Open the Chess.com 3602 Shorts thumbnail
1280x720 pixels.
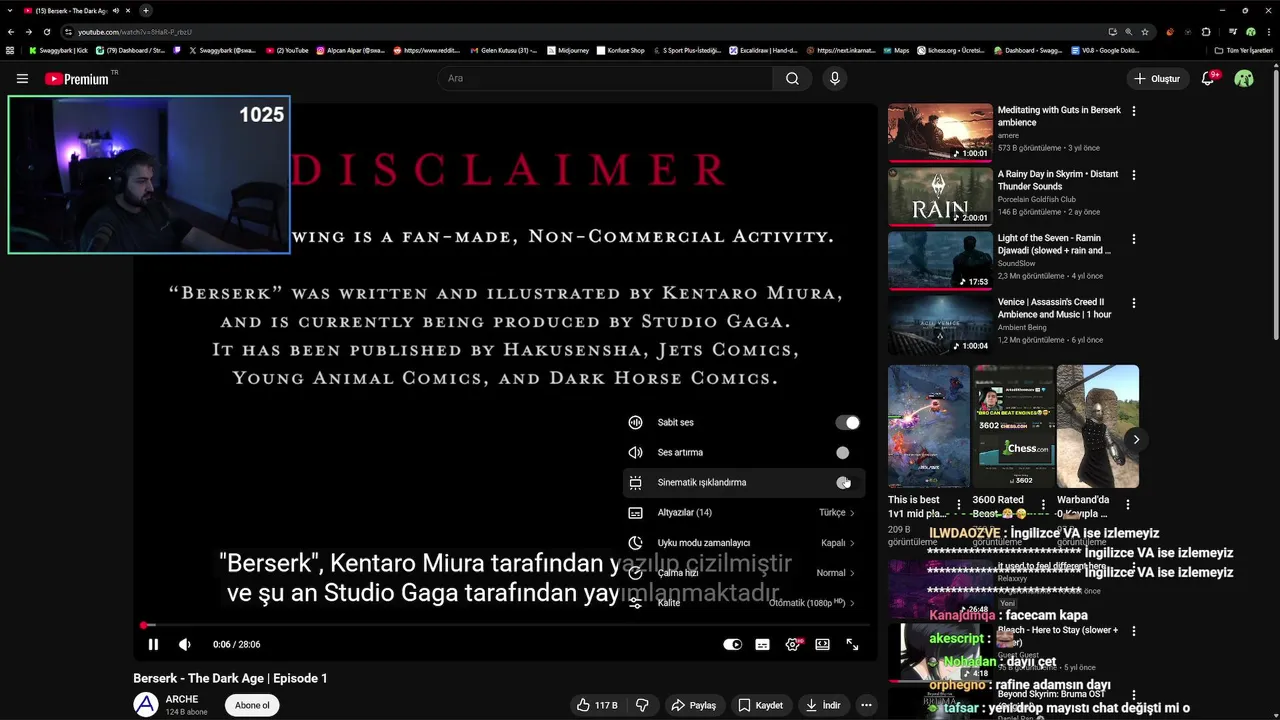(1013, 426)
